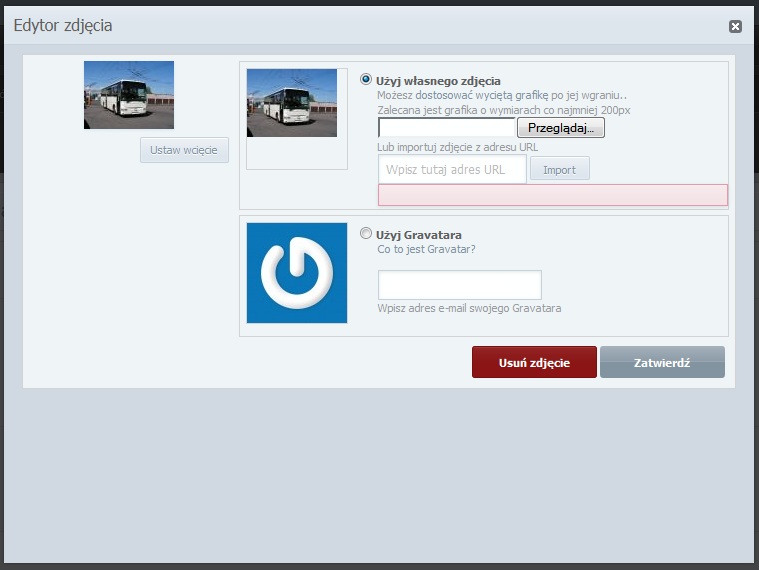This screenshot has width=759, height=570.
Task: Click the Lub importuj zdjęcie z adresu URL text
Action: (457, 147)
